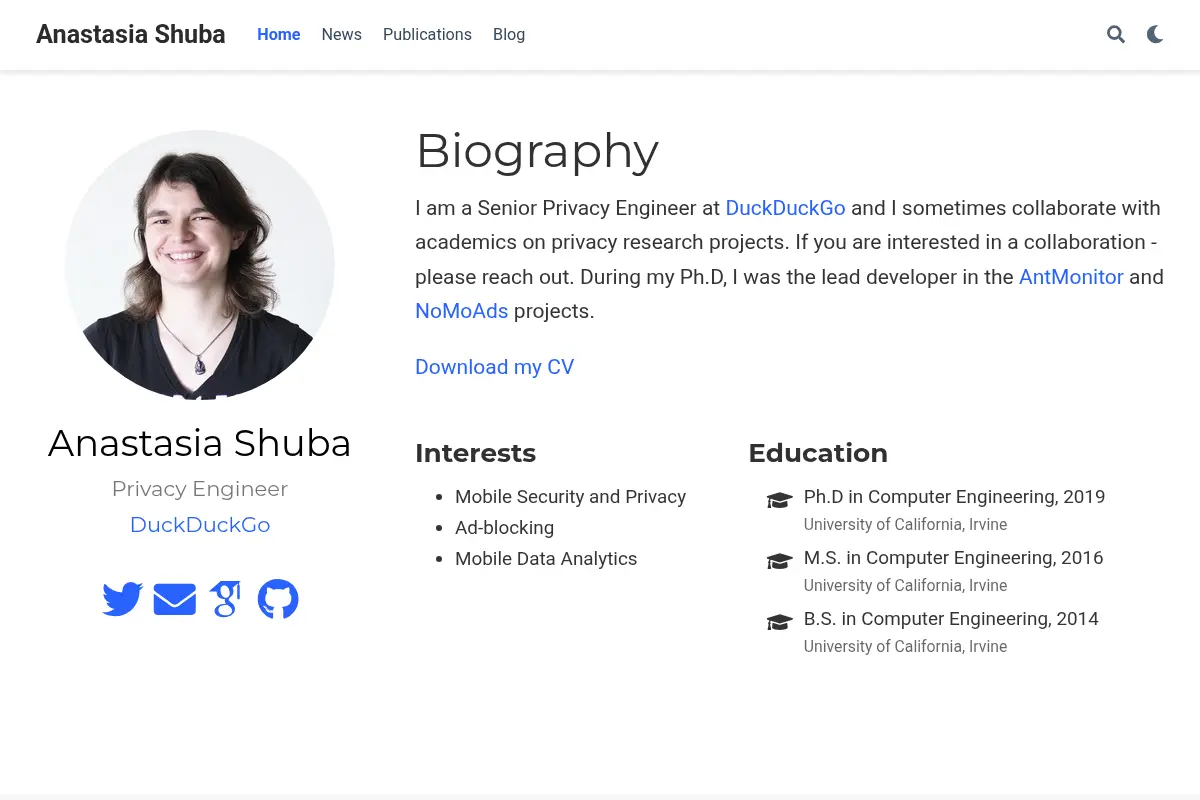Open the Blog nav item
The height and width of the screenshot is (800, 1200).
click(509, 34)
